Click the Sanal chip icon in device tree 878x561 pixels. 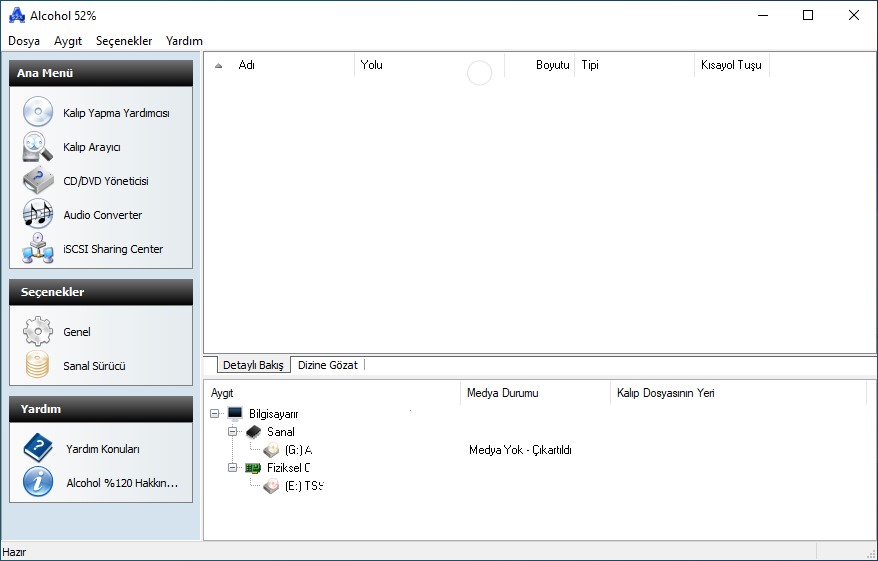click(253, 432)
